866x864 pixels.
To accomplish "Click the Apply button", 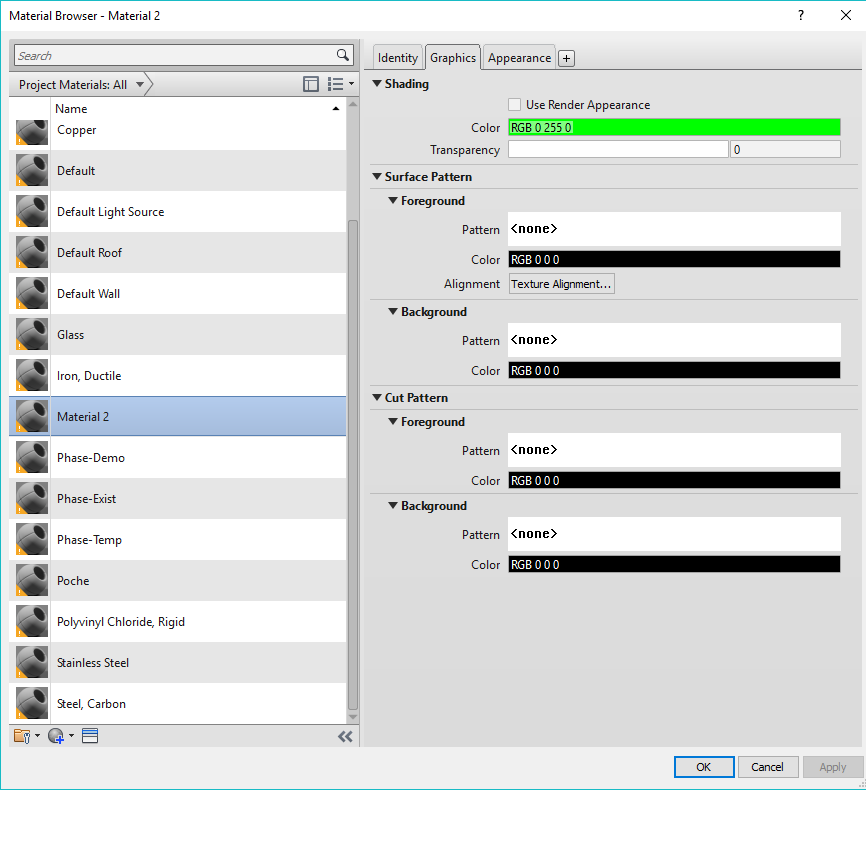I will [x=833, y=767].
